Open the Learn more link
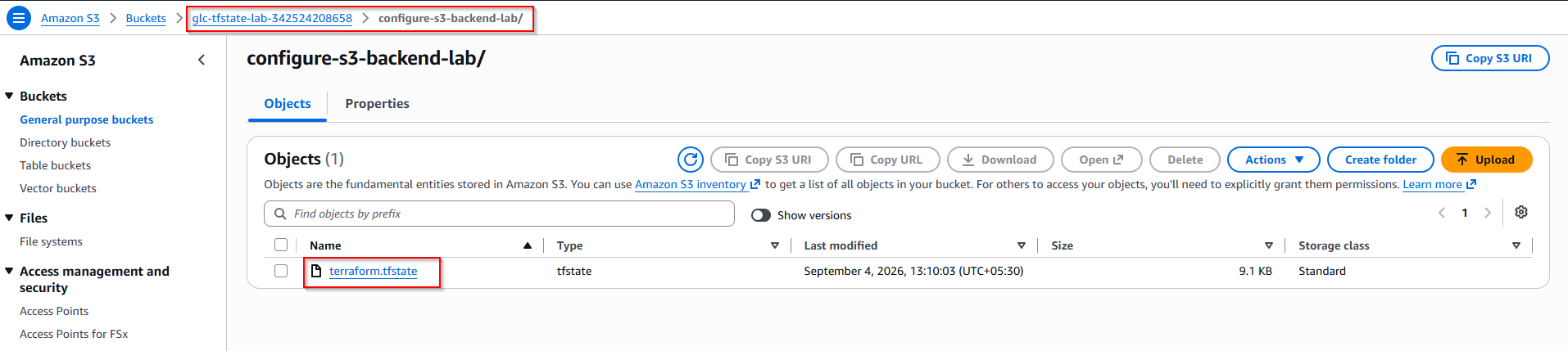Screen dimensions: 1568x351 (1439, 184)
